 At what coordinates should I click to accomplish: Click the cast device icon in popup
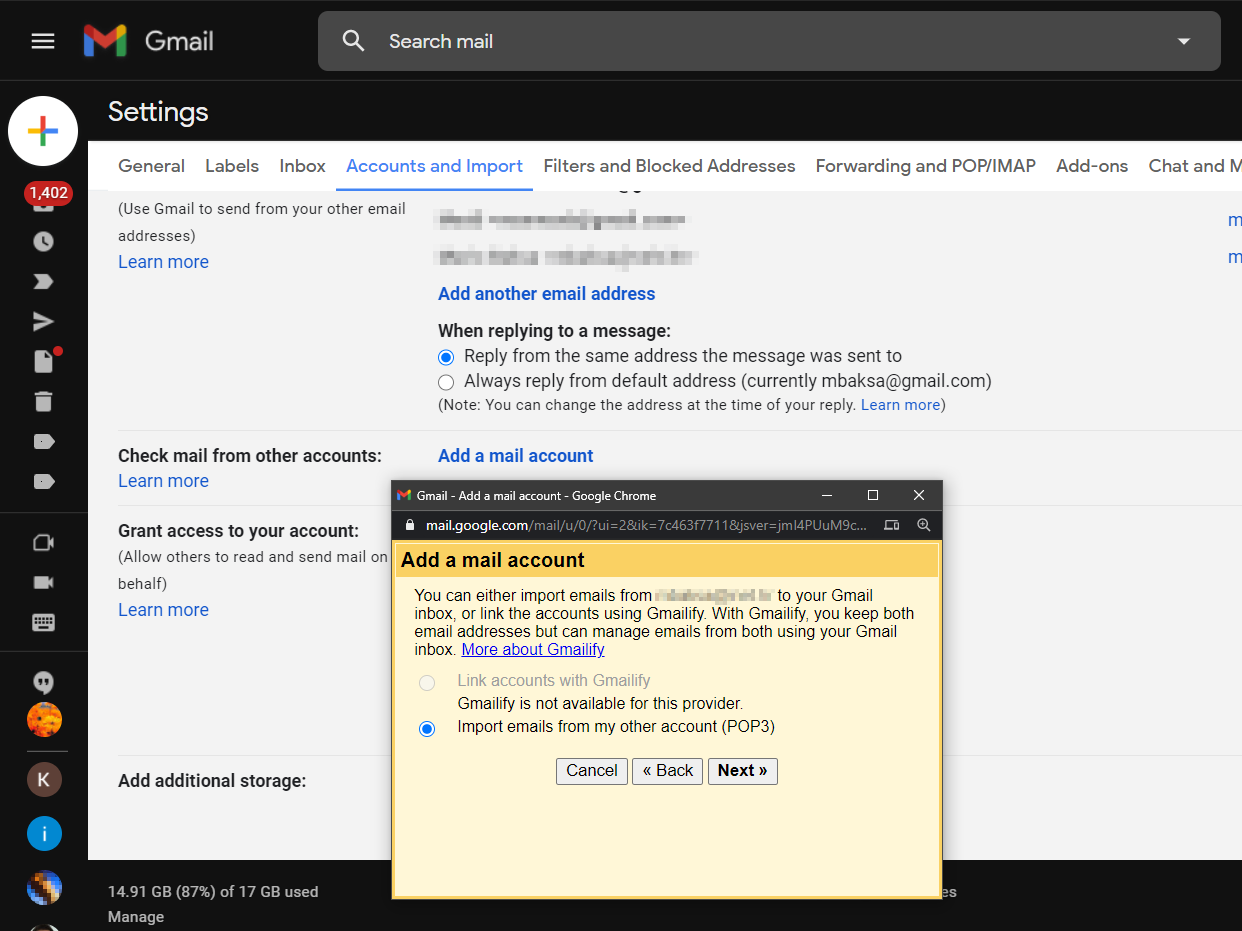[892, 525]
